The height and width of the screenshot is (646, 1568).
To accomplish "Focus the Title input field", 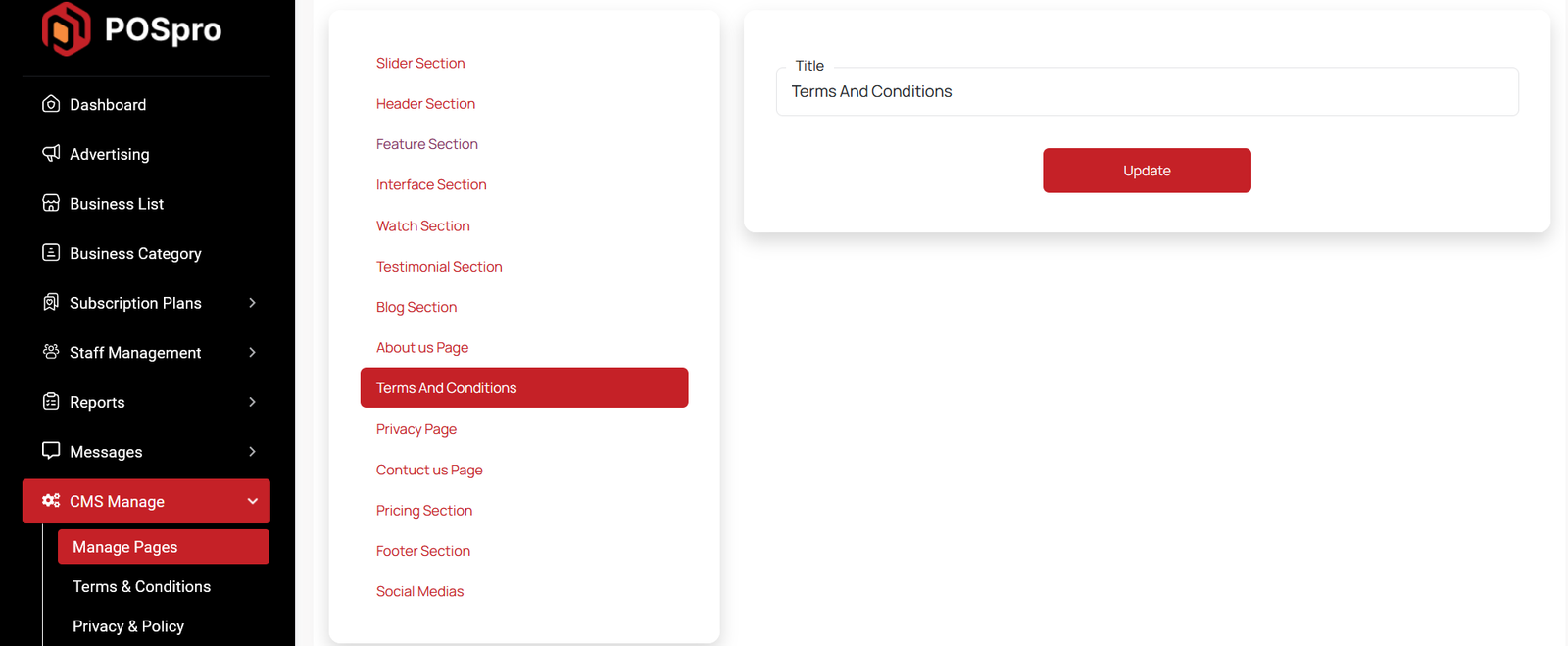I will (1147, 92).
